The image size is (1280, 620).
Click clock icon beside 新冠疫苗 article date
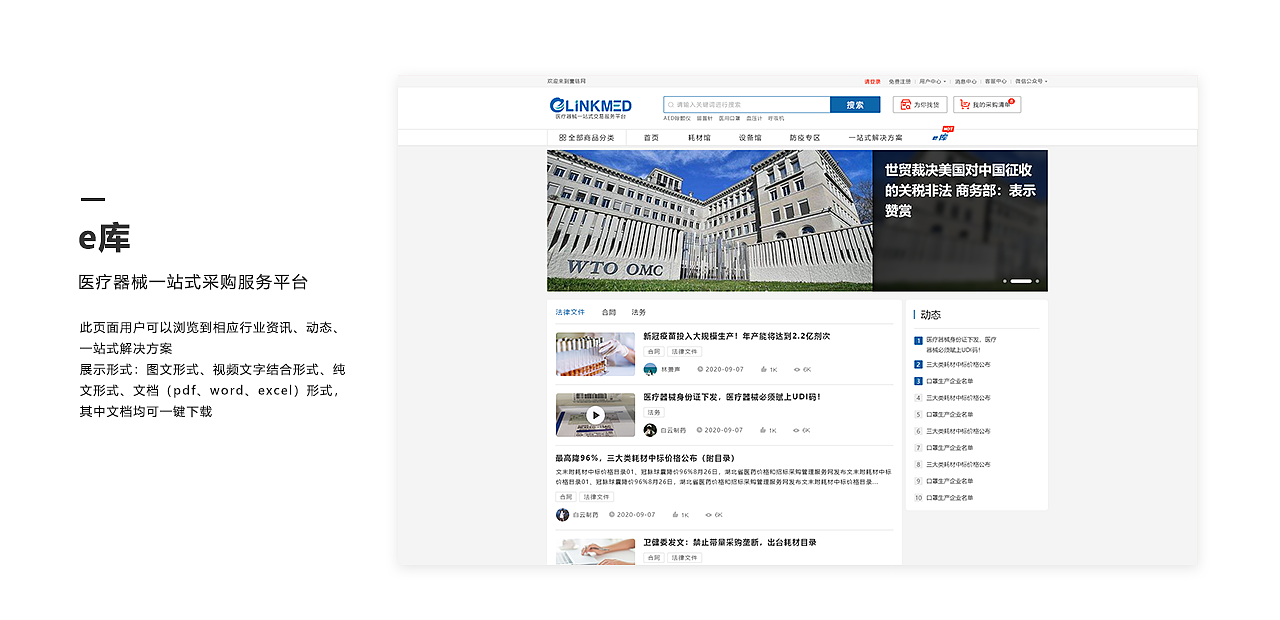[700, 369]
